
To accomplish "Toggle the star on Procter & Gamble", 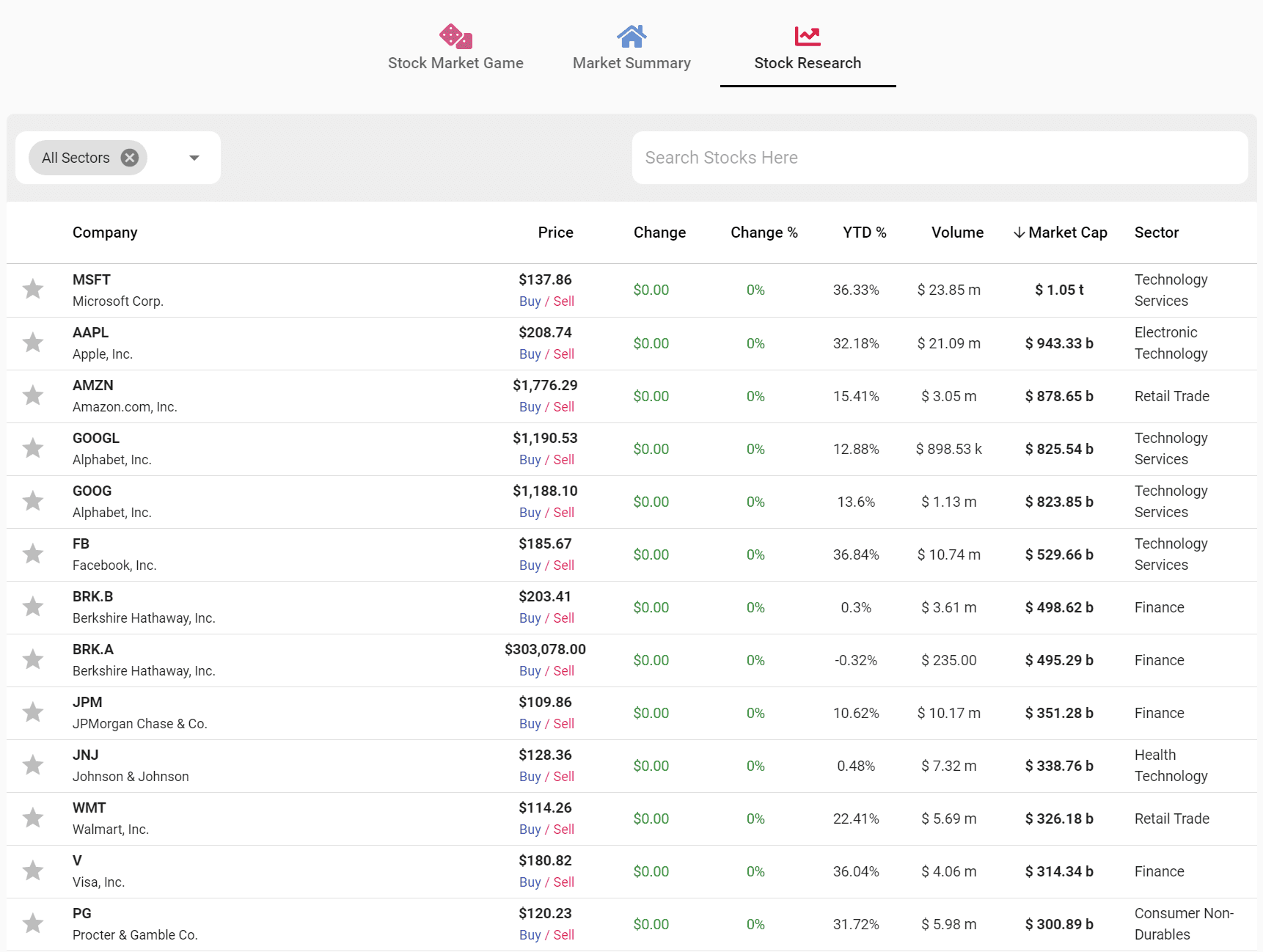I will (x=32, y=923).
